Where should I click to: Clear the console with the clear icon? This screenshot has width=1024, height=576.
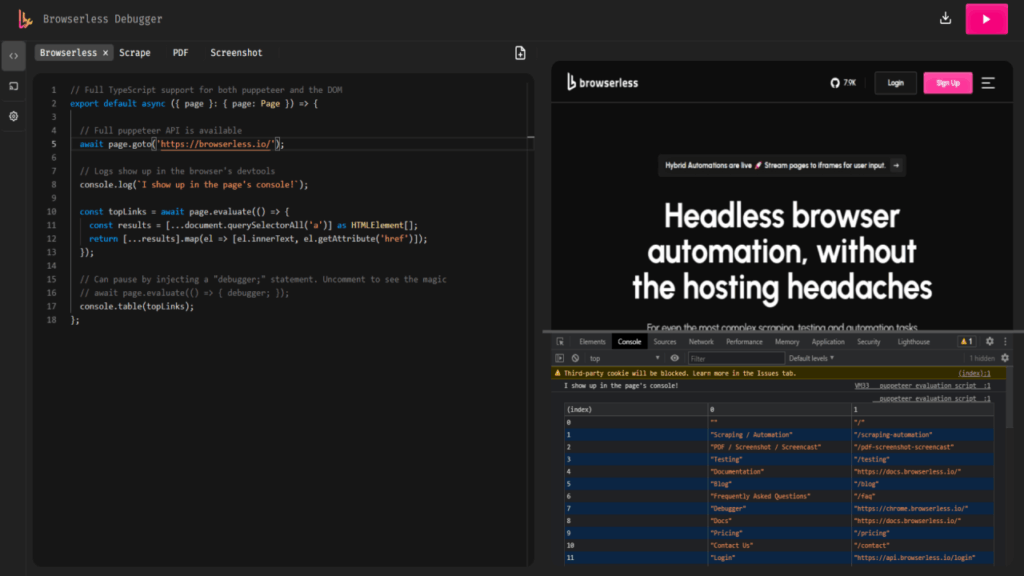[575, 358]
